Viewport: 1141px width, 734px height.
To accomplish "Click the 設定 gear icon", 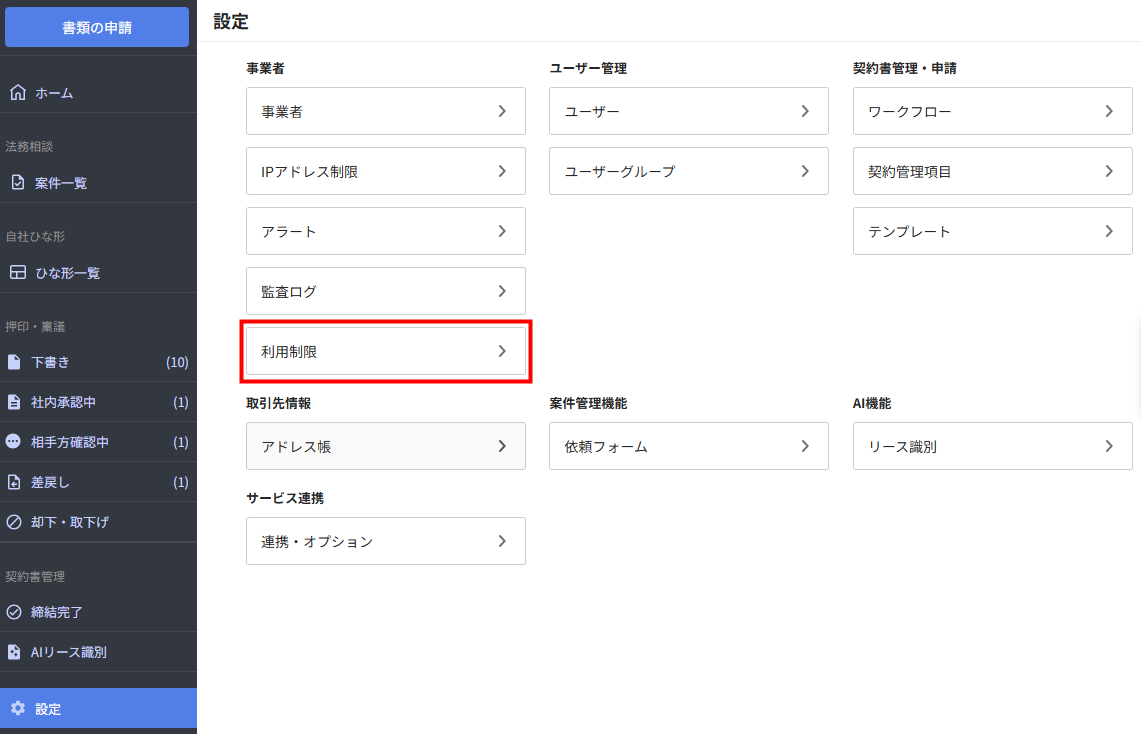I will click(x=17, y=709).
